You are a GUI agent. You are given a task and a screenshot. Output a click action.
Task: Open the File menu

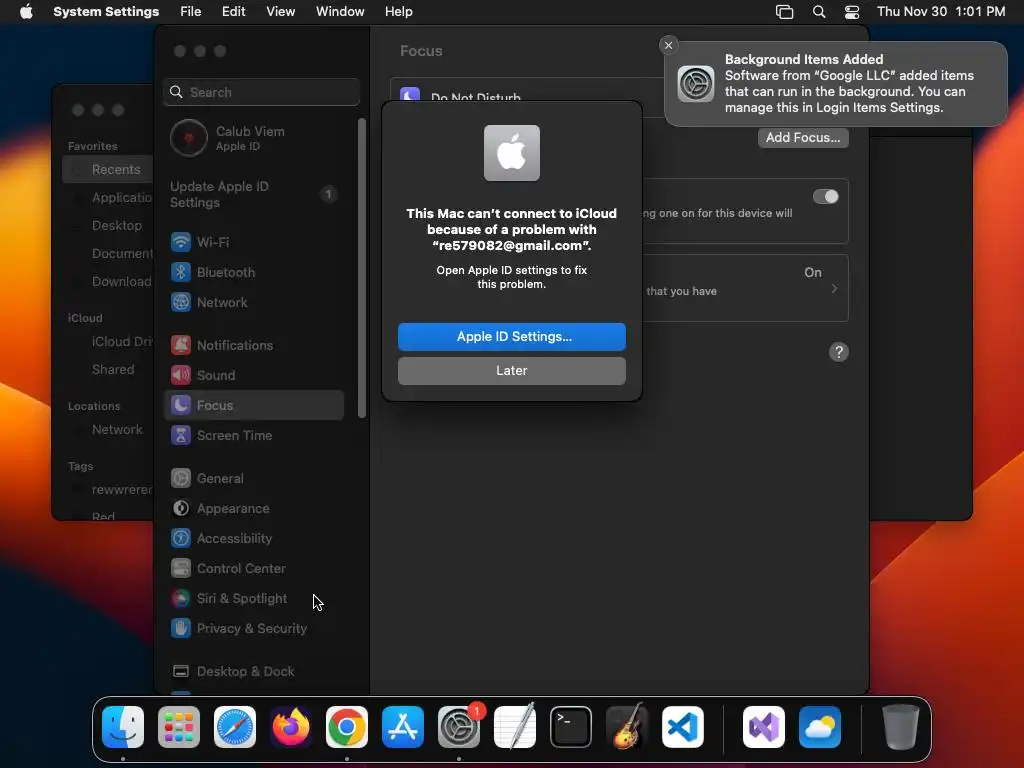pyautogui.click(x=191, y=12)
